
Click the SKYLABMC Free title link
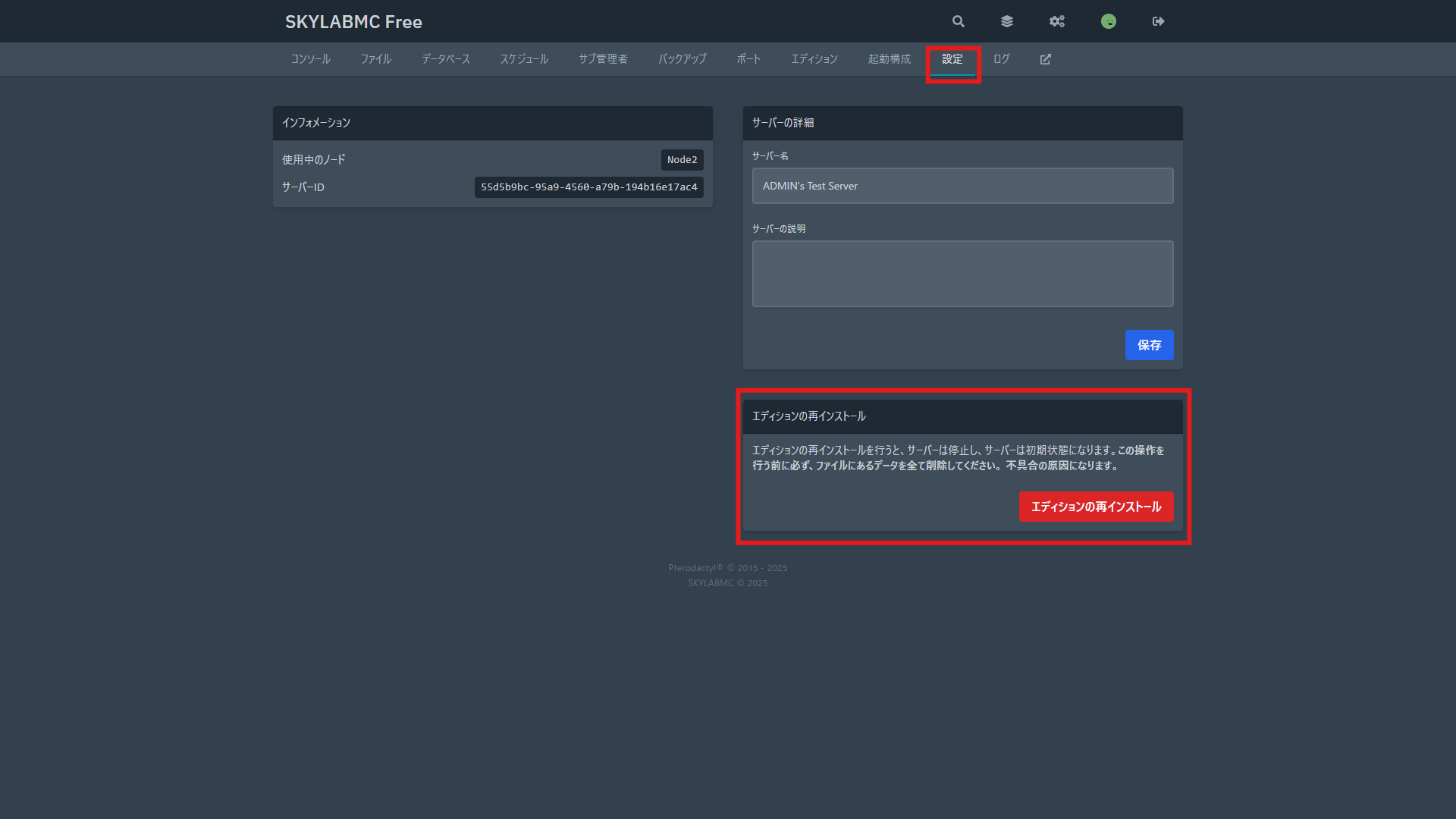pos(353,22)
